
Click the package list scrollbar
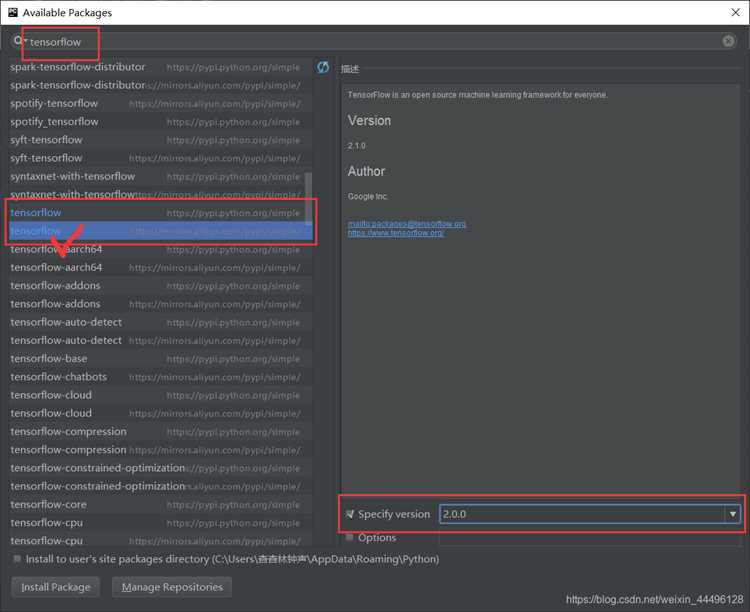pos(309,198)
